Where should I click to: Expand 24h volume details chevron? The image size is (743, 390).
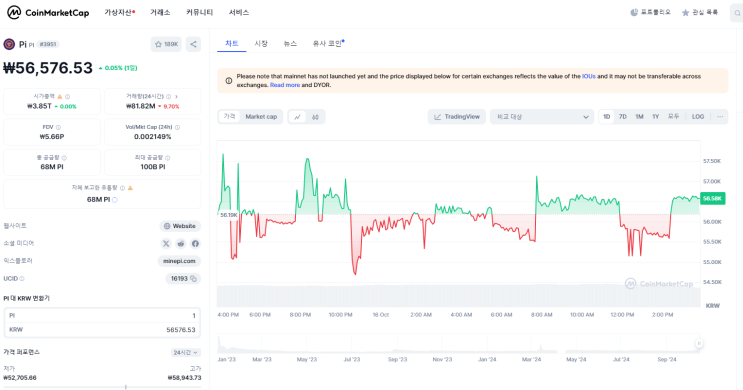176,96
